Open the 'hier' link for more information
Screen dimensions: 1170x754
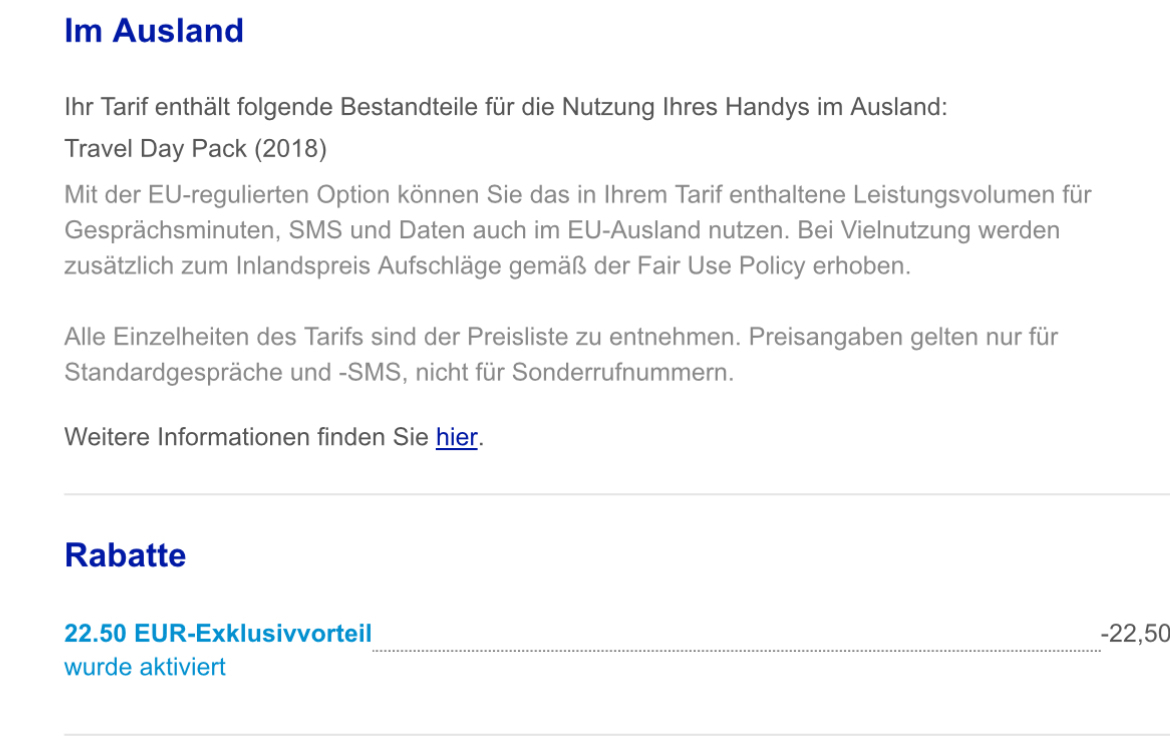(x=457, y=437)
